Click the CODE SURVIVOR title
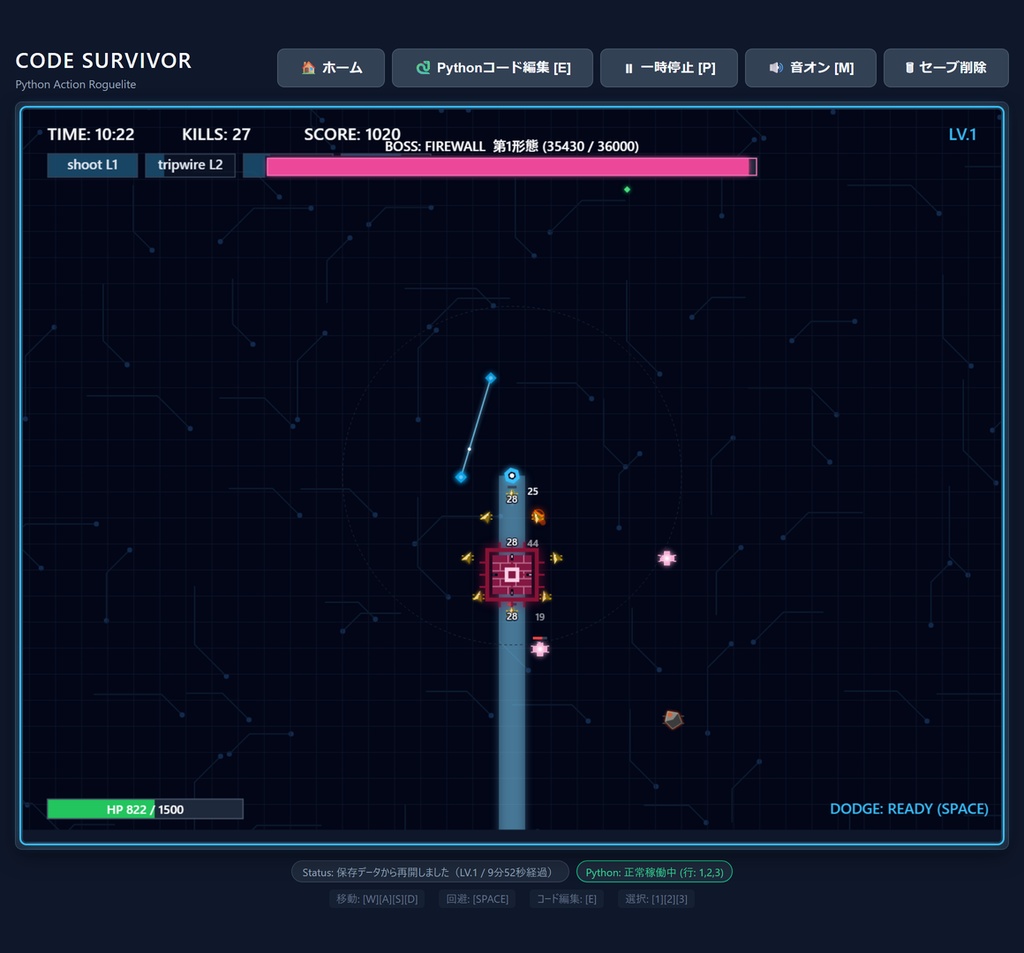Image resolution: width=1024 pixels, height=953 pixels. [103, 61]
